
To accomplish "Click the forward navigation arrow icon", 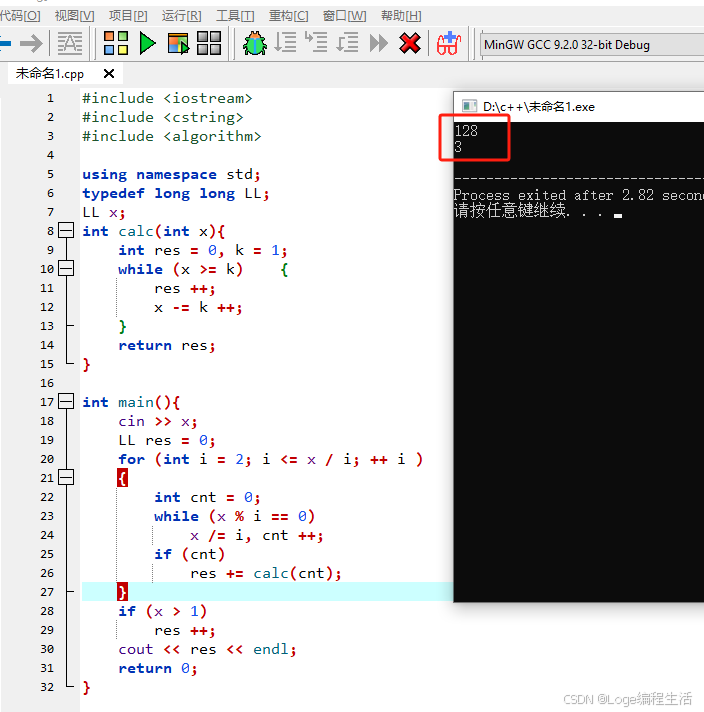I will (x=31, y=44).
